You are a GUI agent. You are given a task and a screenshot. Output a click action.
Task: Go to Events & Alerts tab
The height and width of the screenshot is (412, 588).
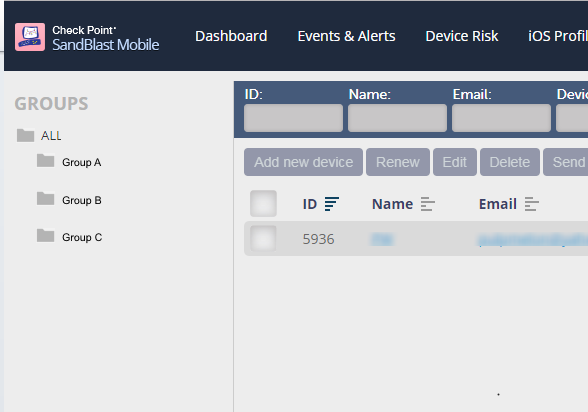(x=346, y=36)
